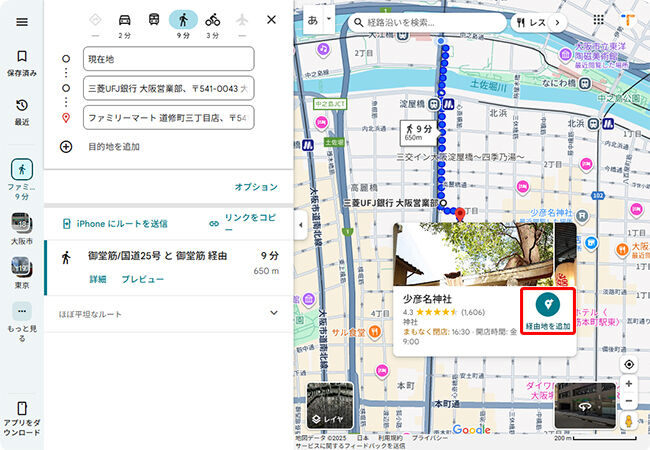Edit the ファミリーマート destination field
The height and width of the screenshot is (450, 650).
(x=169, y=118)
